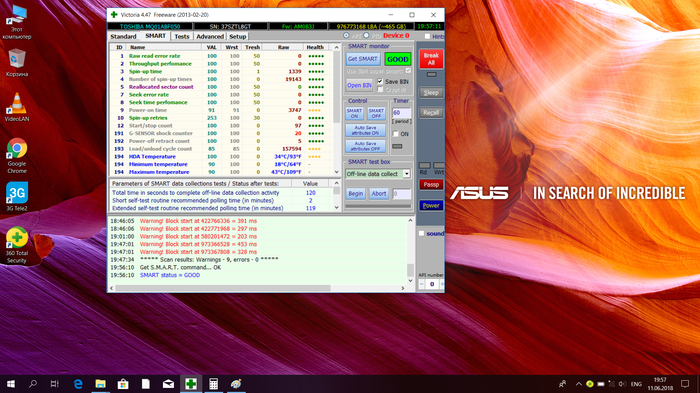Select the Корзина recycle bin icon
The image size is (700, 393).
pos(17,63)
